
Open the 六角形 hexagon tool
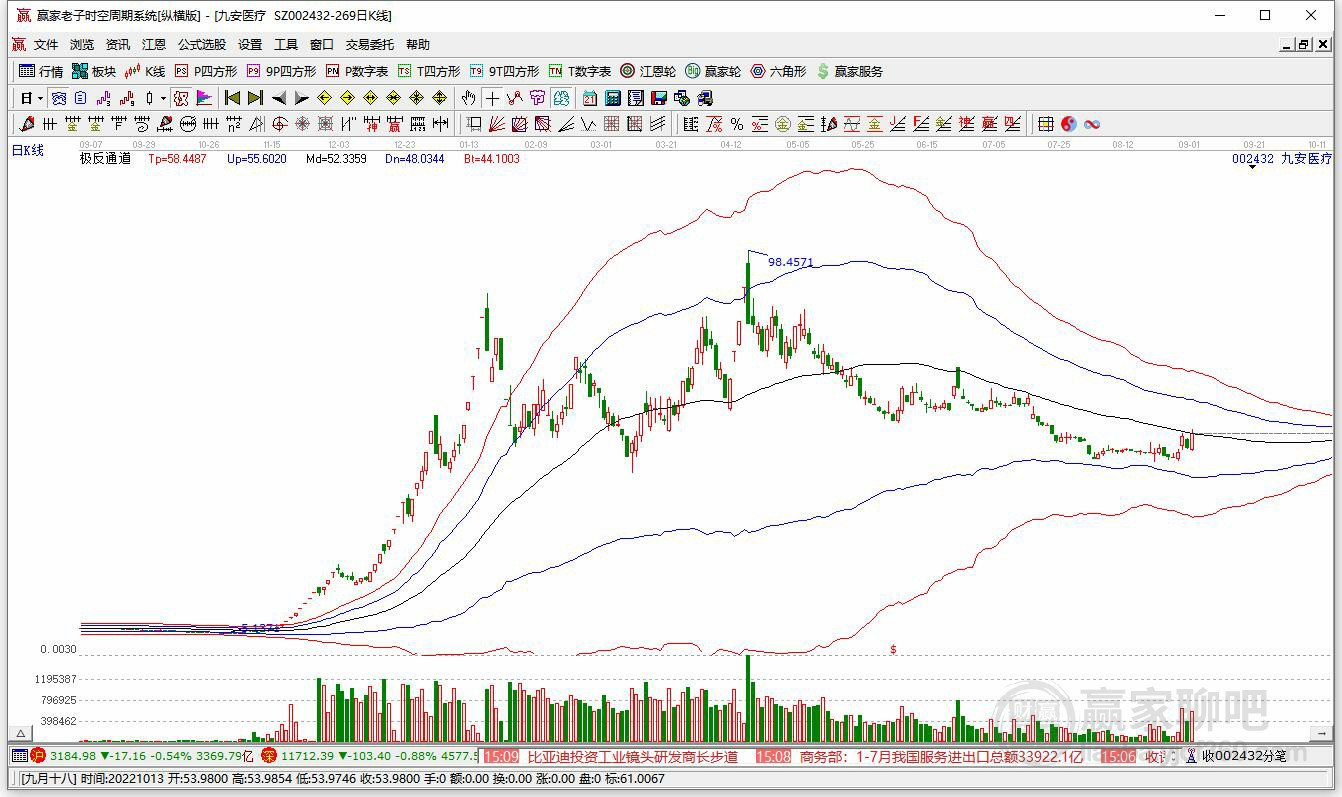[x=778, y=71]
